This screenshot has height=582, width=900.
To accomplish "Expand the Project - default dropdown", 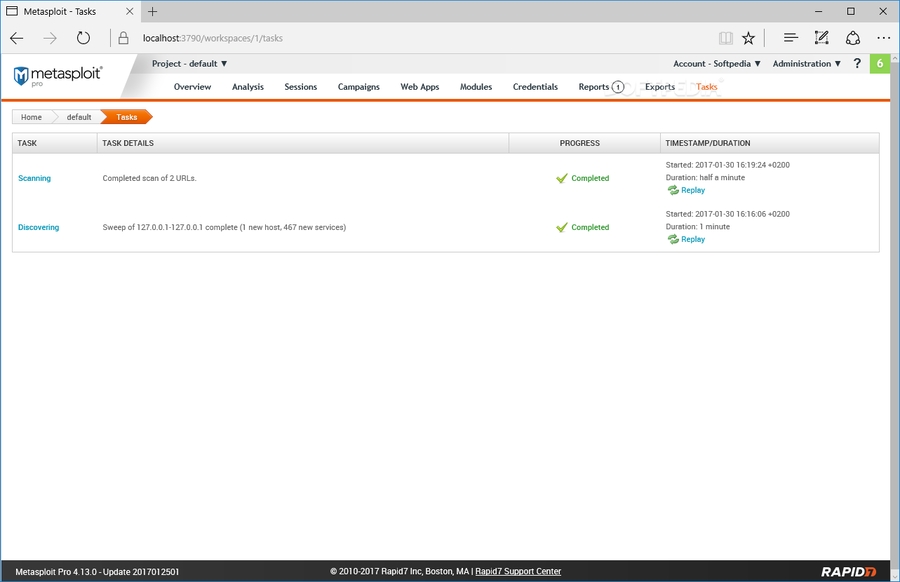I will pyautogui.click(x=190, y=64).
